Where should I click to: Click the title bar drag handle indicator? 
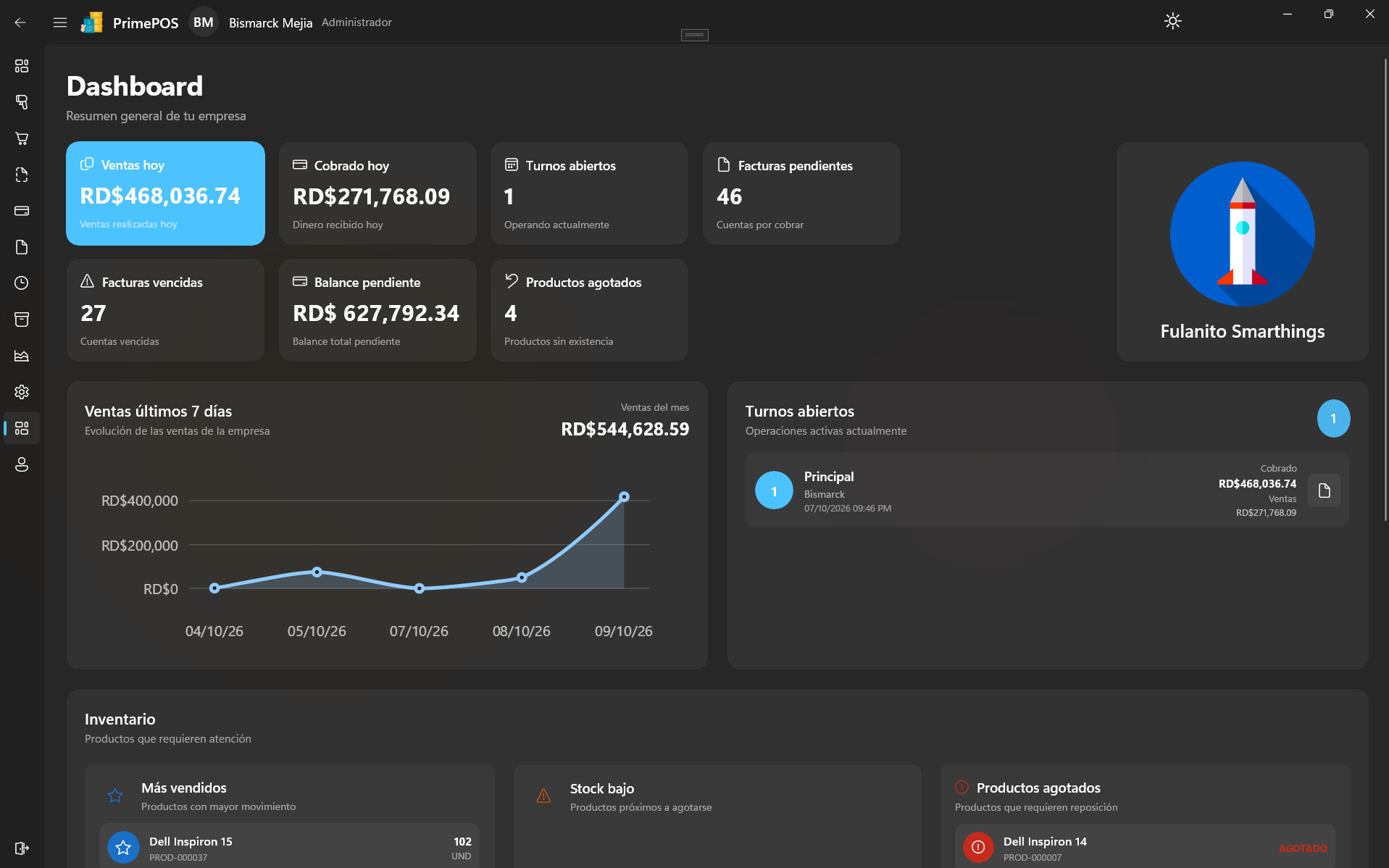pyautogui.click(x=694, y=35)
